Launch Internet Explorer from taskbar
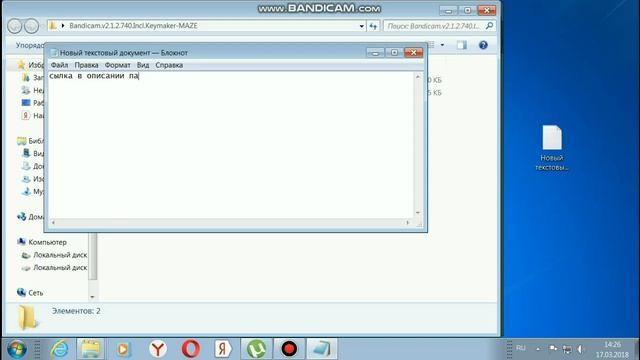Viewport: 640px width, 360px height. point(60,349)
